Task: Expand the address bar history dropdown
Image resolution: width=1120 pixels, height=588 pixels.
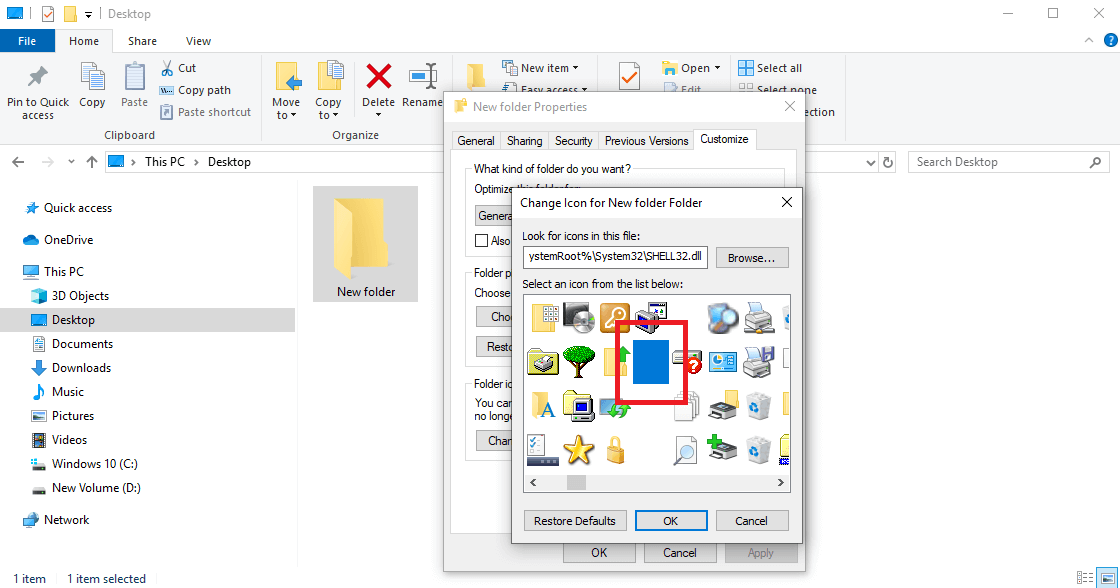Action: point(871,162)
